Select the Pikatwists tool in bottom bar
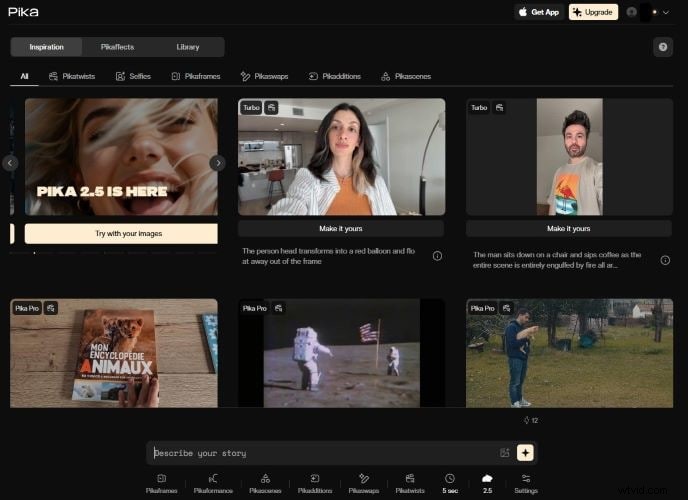Viewport: 688px width, 500px height. (410, 484)
